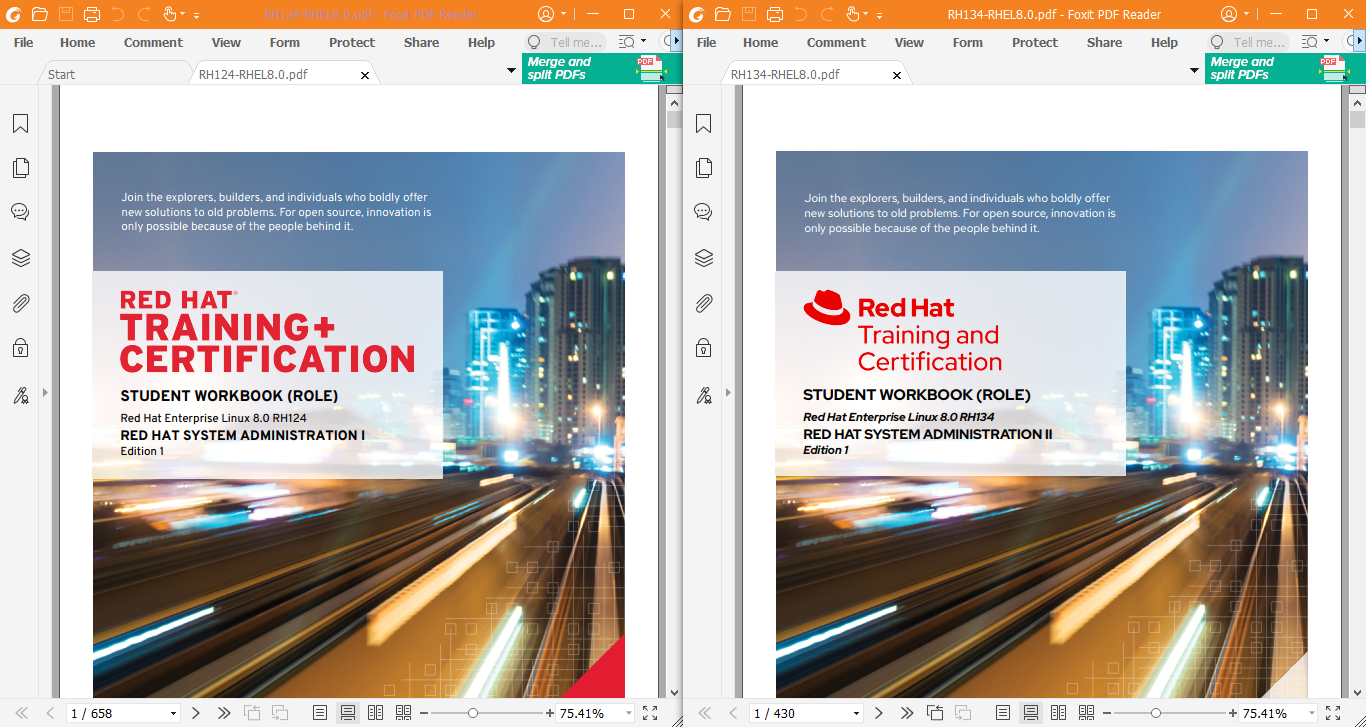
Task: Enable facing pages view in RH124 window
Action: point(375,713)
